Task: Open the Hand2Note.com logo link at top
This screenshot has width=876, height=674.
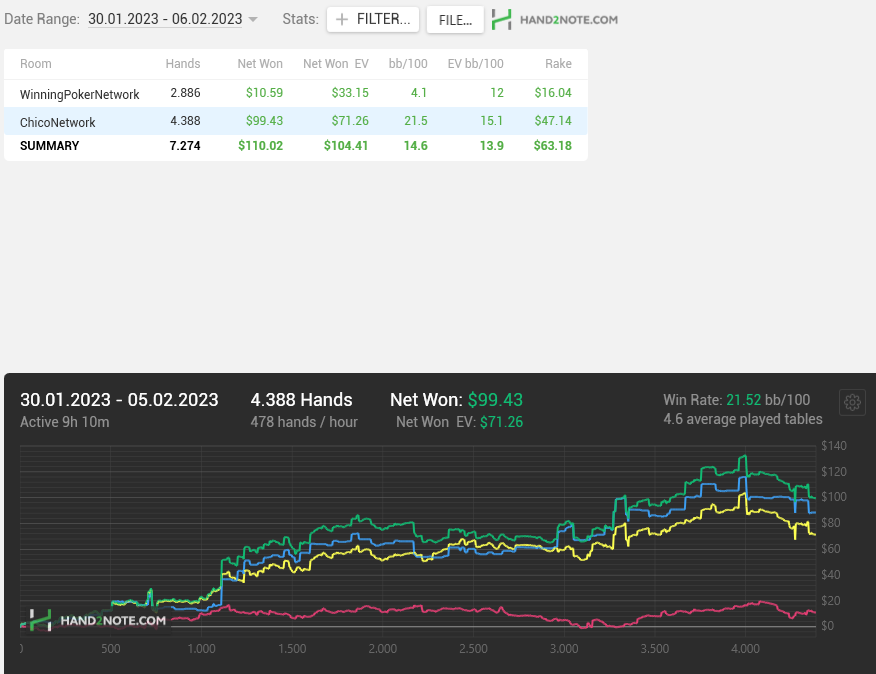Action: click(555, 20)
